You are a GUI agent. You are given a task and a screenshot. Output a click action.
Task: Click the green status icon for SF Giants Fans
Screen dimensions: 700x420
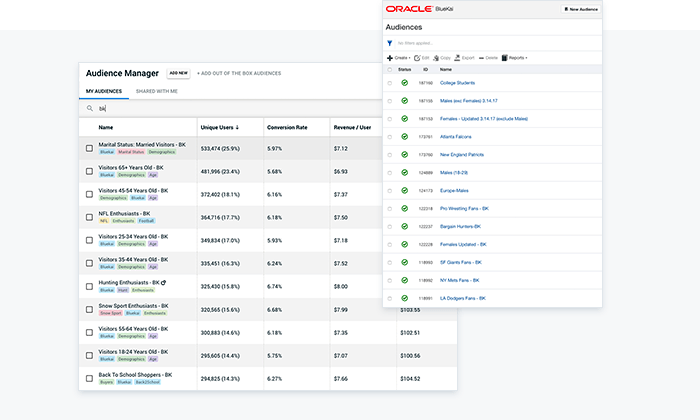404,262
